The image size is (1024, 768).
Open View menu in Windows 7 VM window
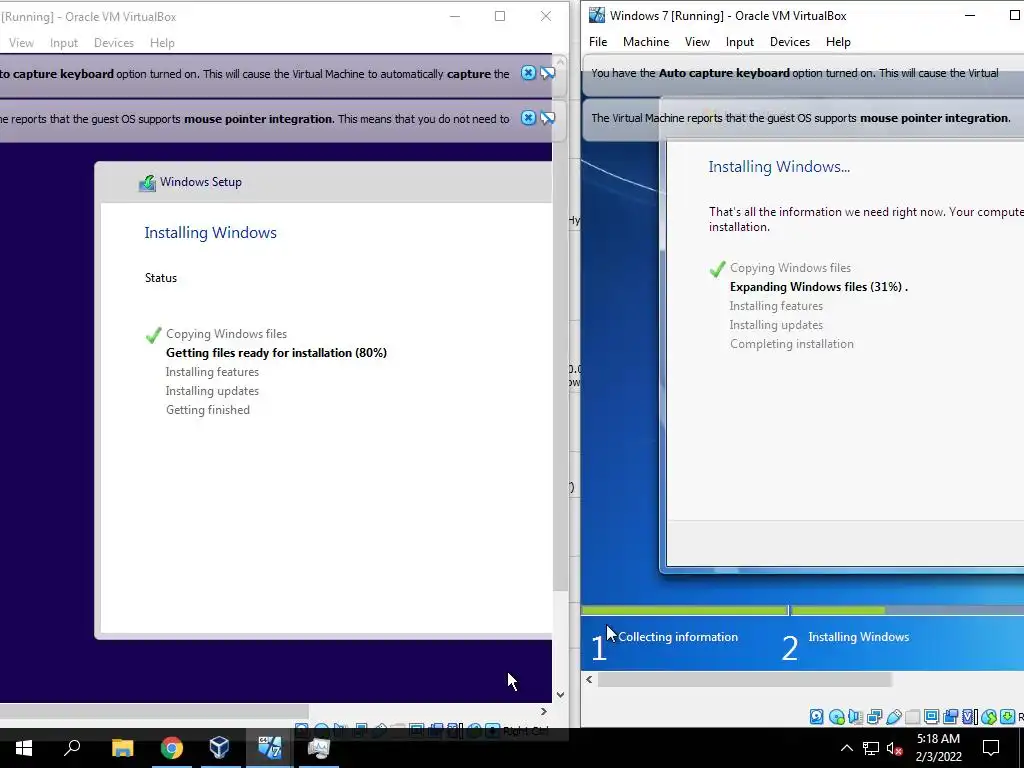(x=697, y=42)
